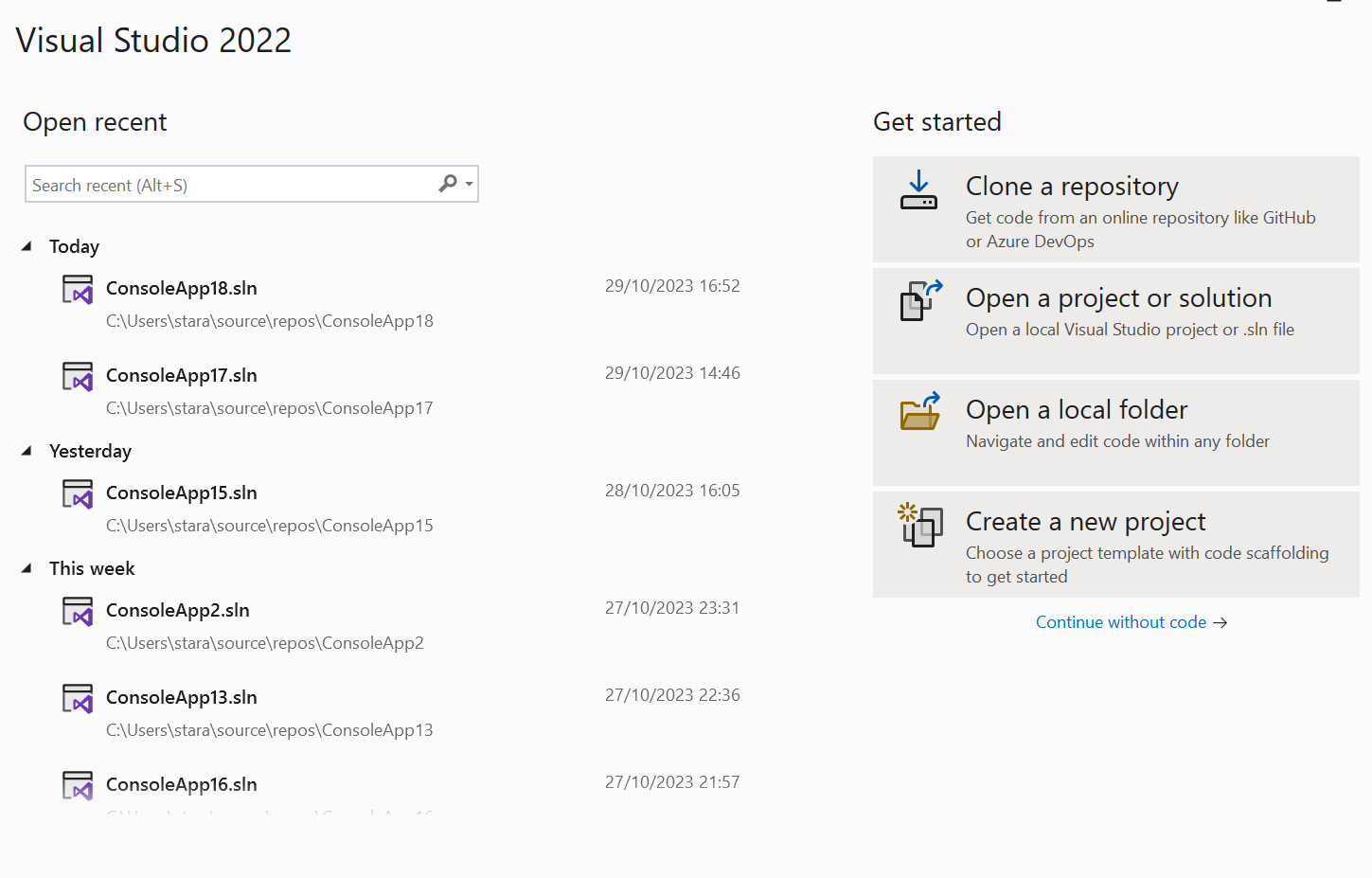
Task: Click the ConsoleApp16.sln solution icon
Action: (78, 785)
